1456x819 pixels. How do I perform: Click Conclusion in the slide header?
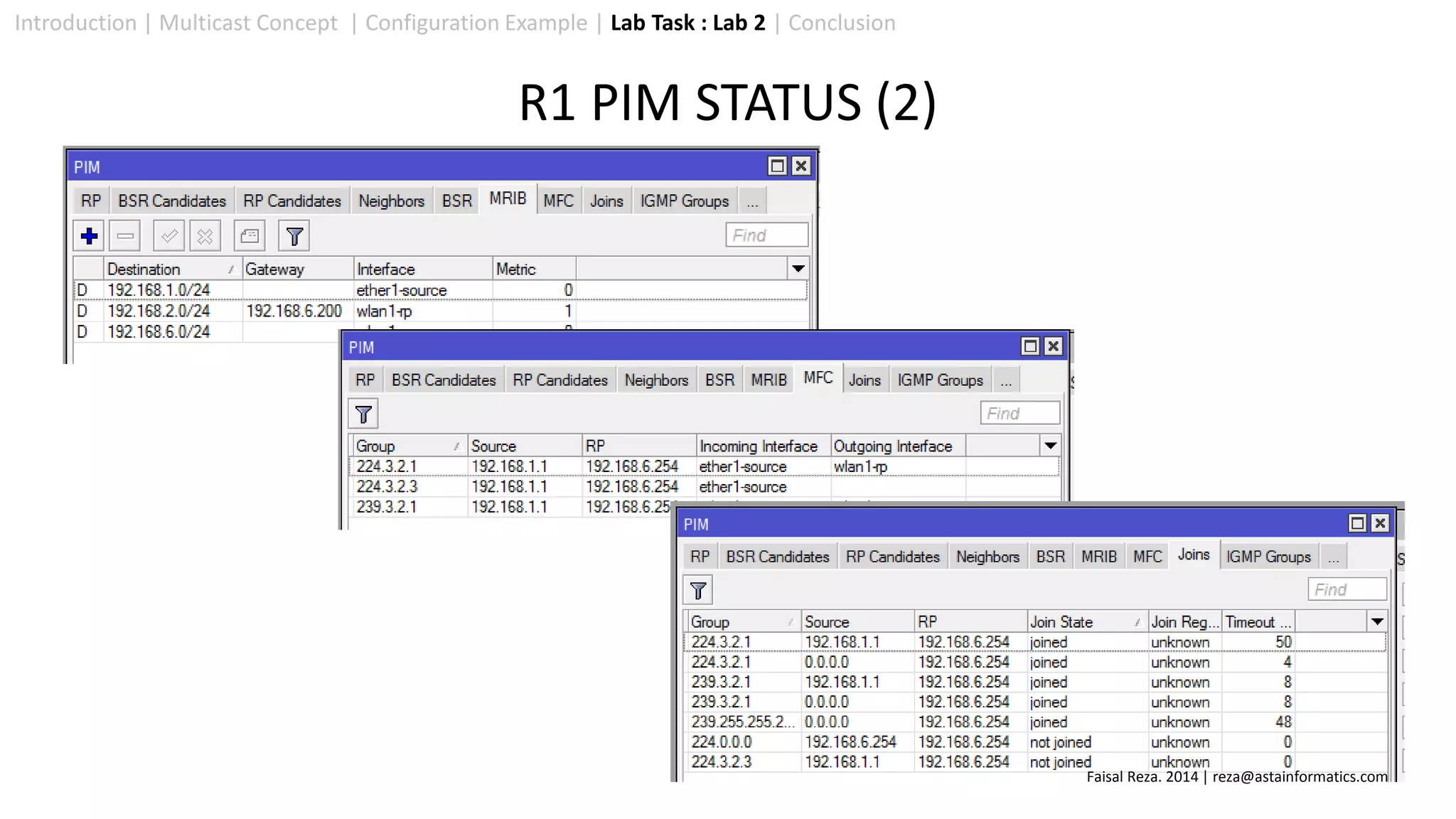pyautogui.click(x=842, y=23)
